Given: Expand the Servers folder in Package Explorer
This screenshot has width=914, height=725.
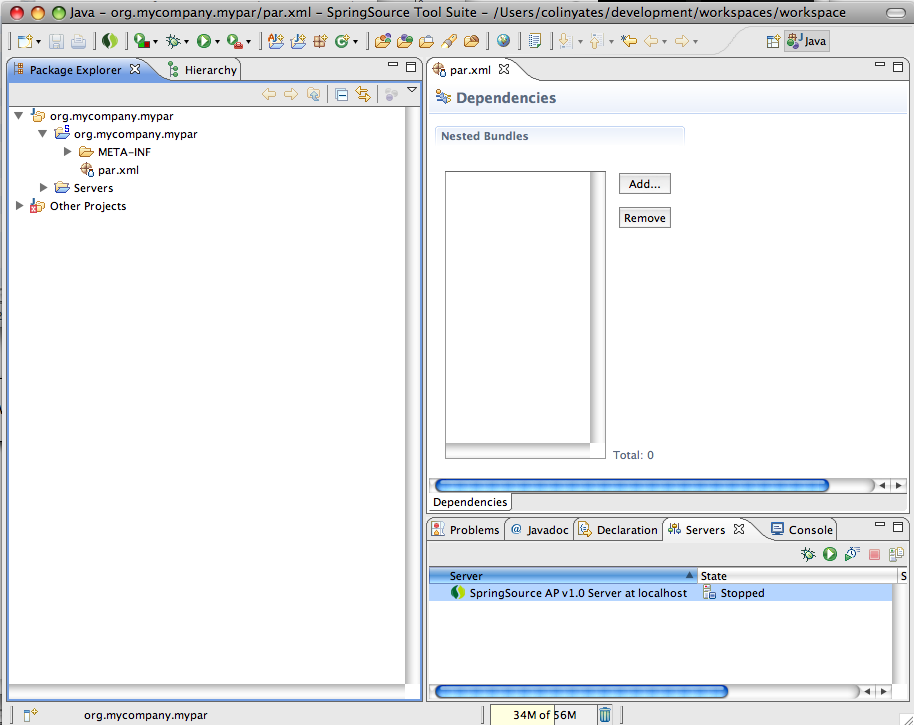Looking at the screenshot, I should point(43,188).
